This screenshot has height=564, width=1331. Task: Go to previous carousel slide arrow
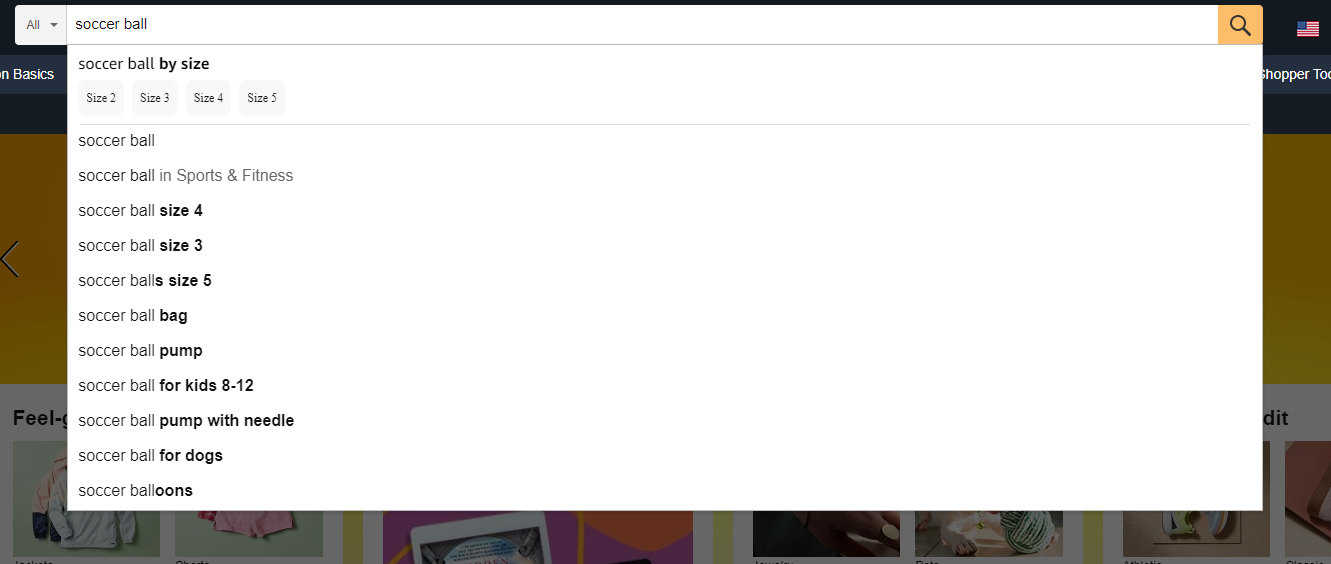tap(10, 259)
